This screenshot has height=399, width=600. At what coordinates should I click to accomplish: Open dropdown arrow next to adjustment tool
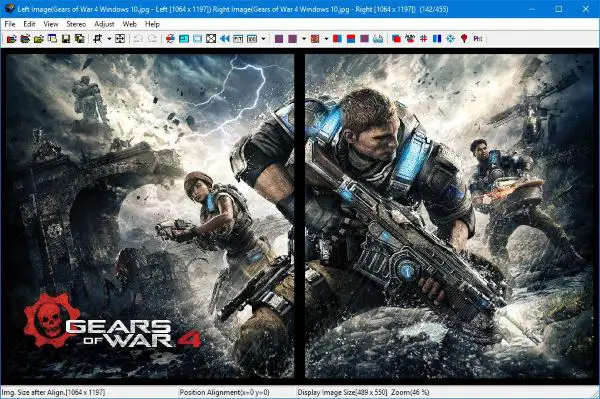point(109,39)
